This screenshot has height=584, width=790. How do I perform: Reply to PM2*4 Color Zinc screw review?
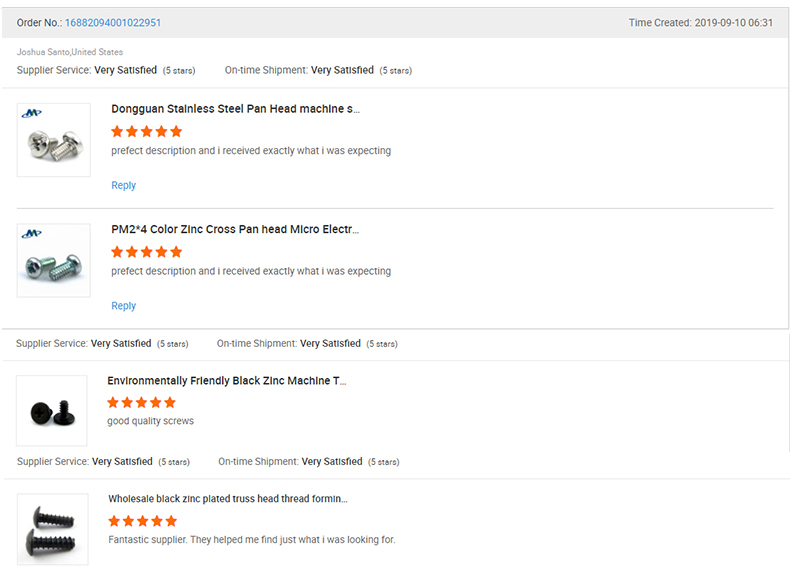tap(123, 305)
